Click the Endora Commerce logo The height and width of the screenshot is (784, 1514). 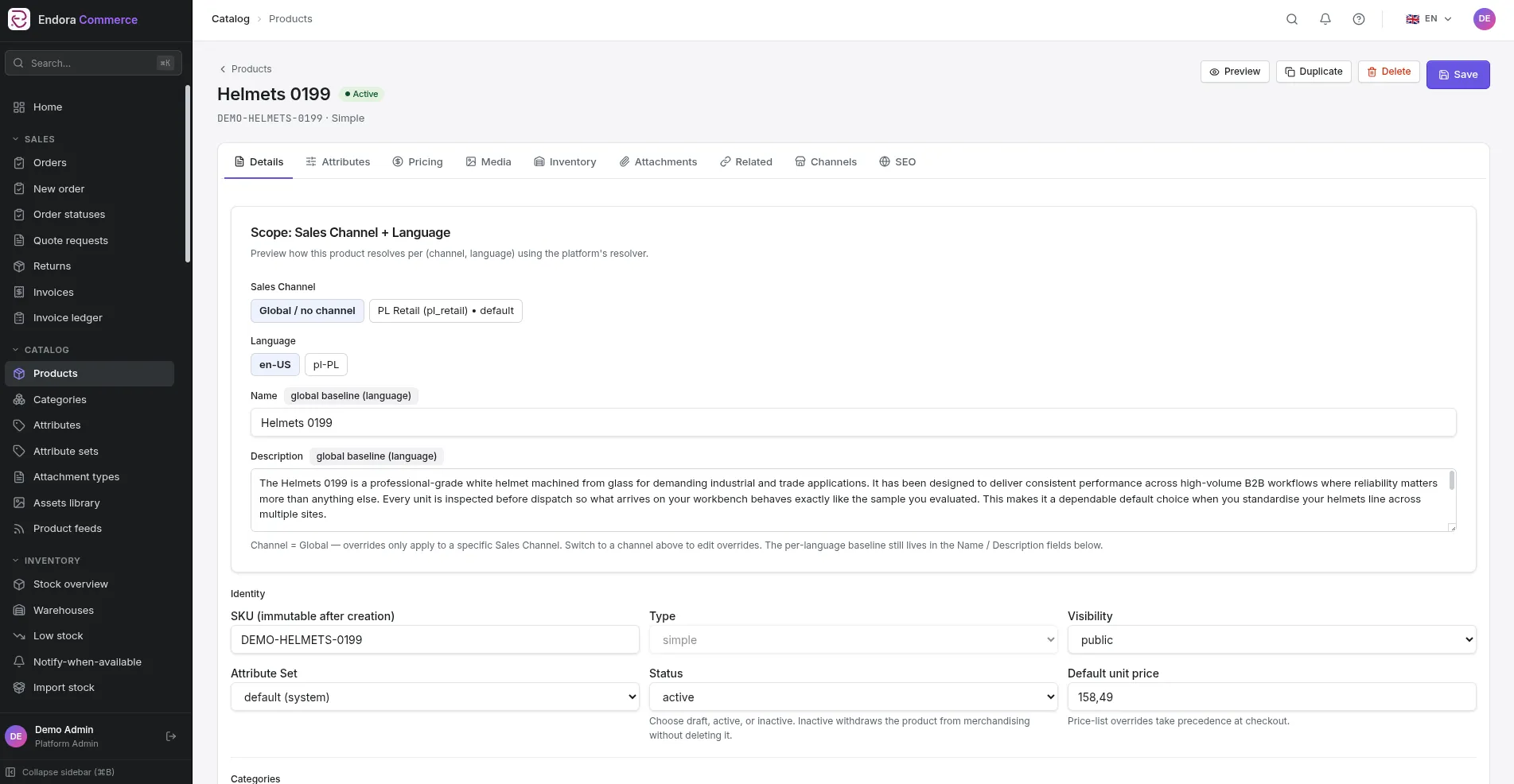point(19,19)
